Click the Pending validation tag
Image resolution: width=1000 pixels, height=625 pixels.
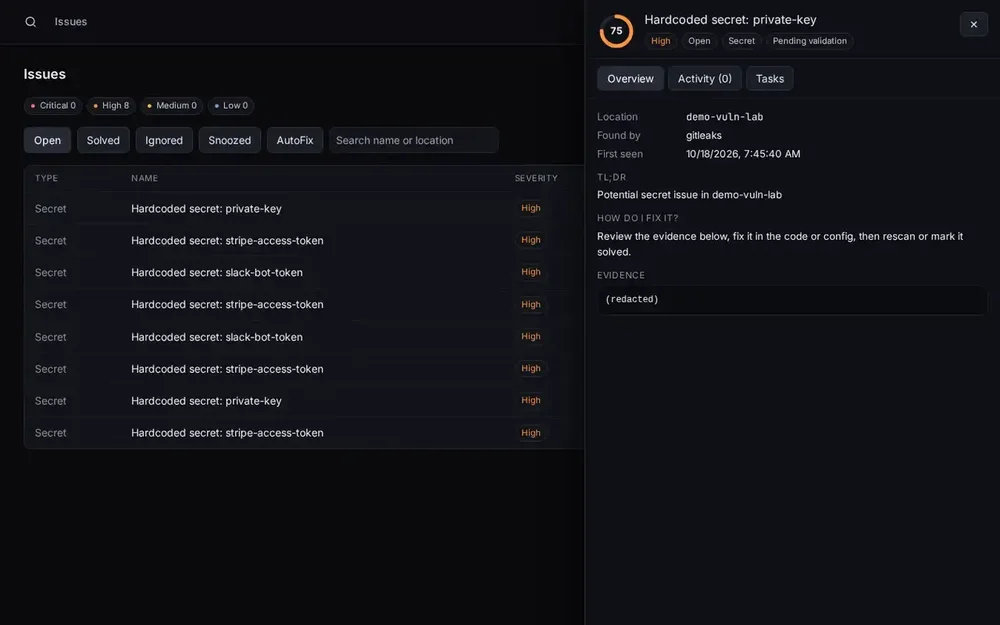point(809,41)
